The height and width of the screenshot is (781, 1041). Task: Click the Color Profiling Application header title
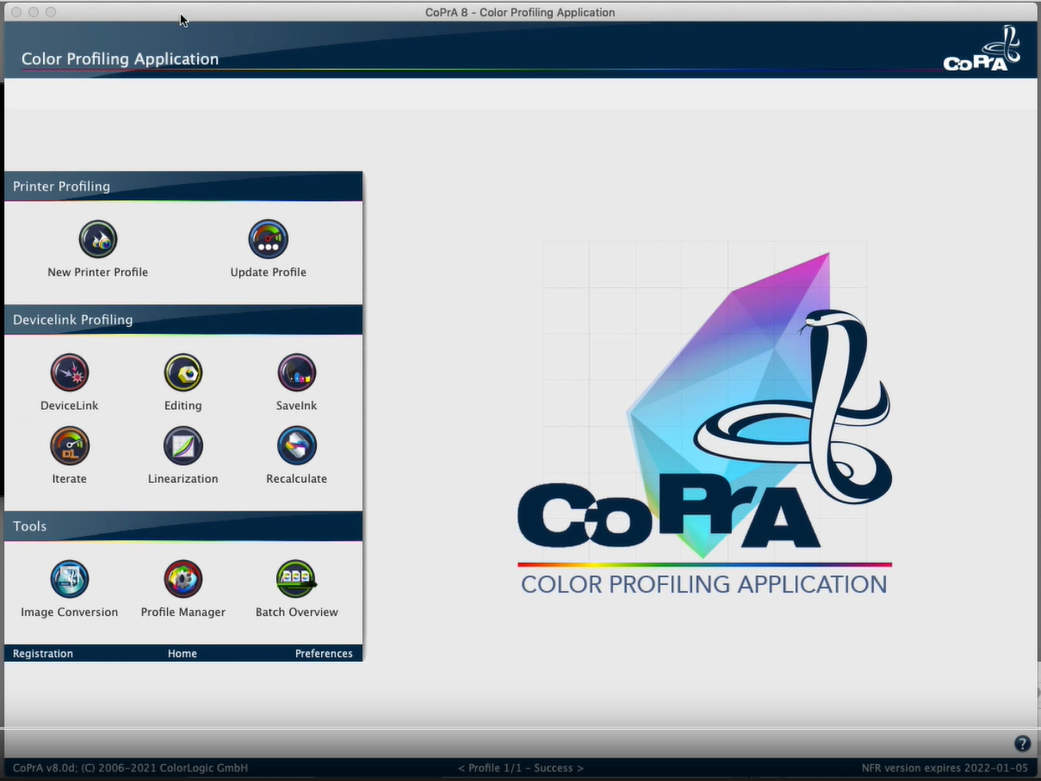click(x=120, y=59)
